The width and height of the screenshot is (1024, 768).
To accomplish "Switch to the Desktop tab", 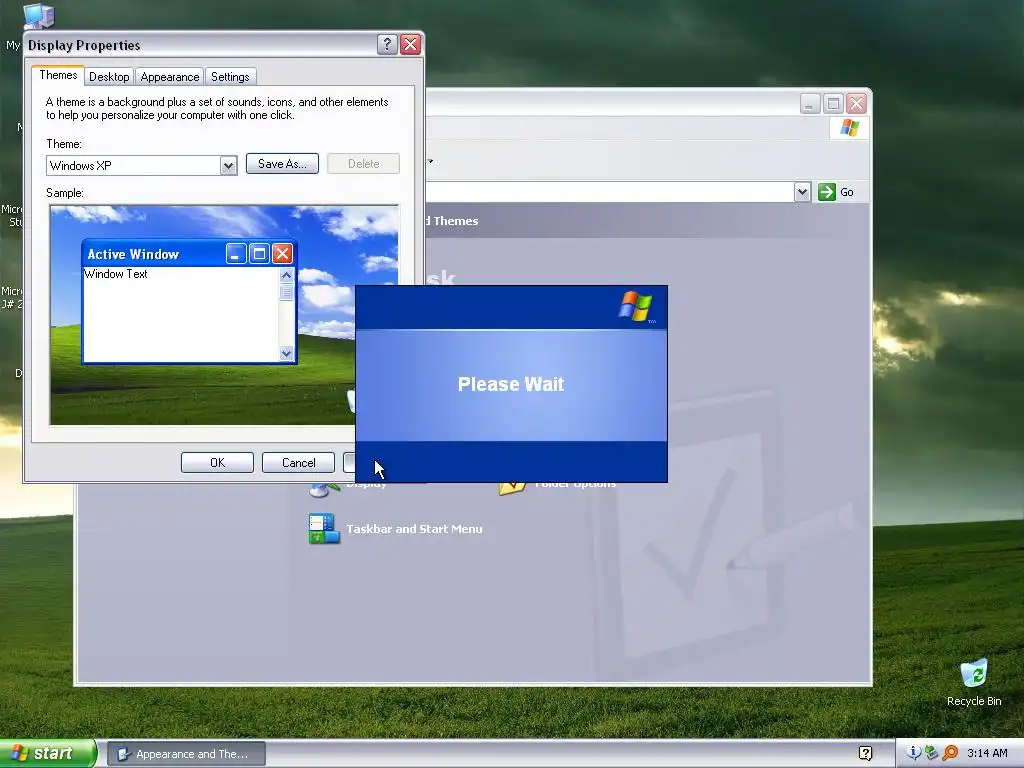I will point(109,77).
